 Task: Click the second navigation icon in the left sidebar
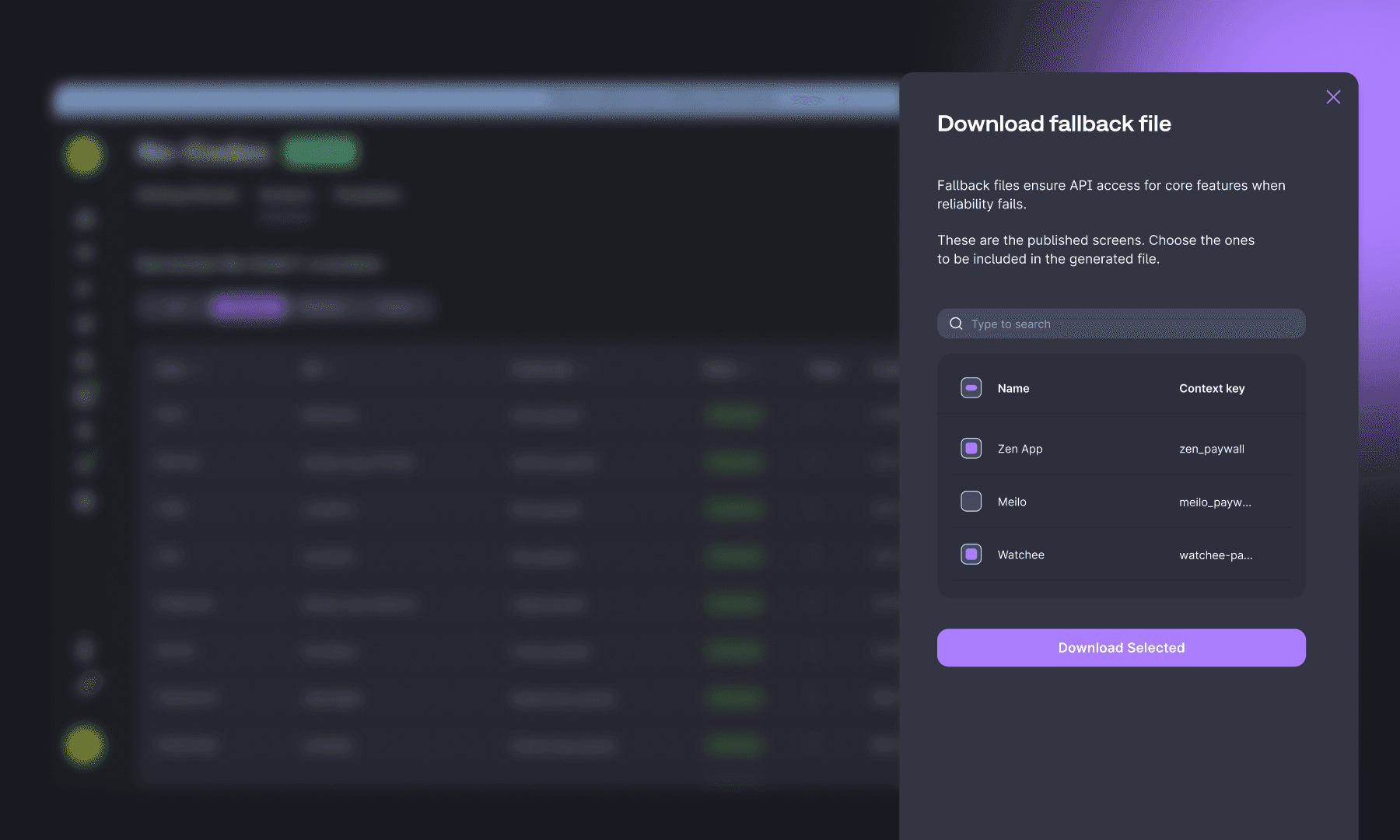(84, 251)
